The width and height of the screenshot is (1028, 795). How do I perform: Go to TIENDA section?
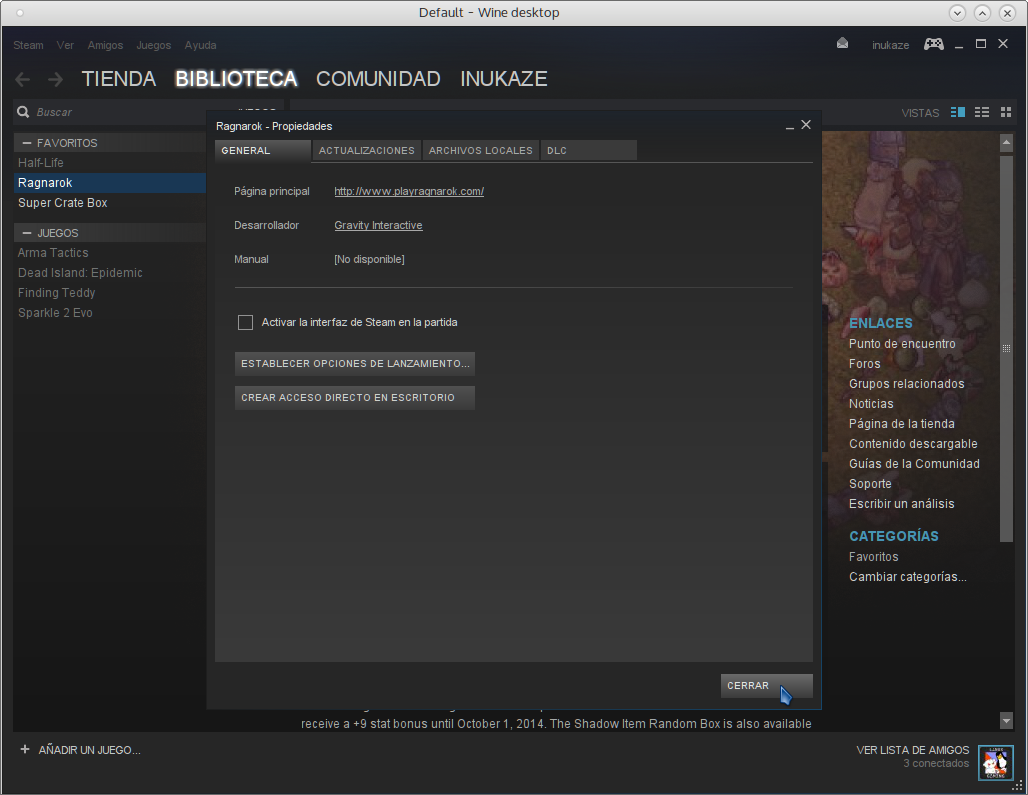point(119,79)
